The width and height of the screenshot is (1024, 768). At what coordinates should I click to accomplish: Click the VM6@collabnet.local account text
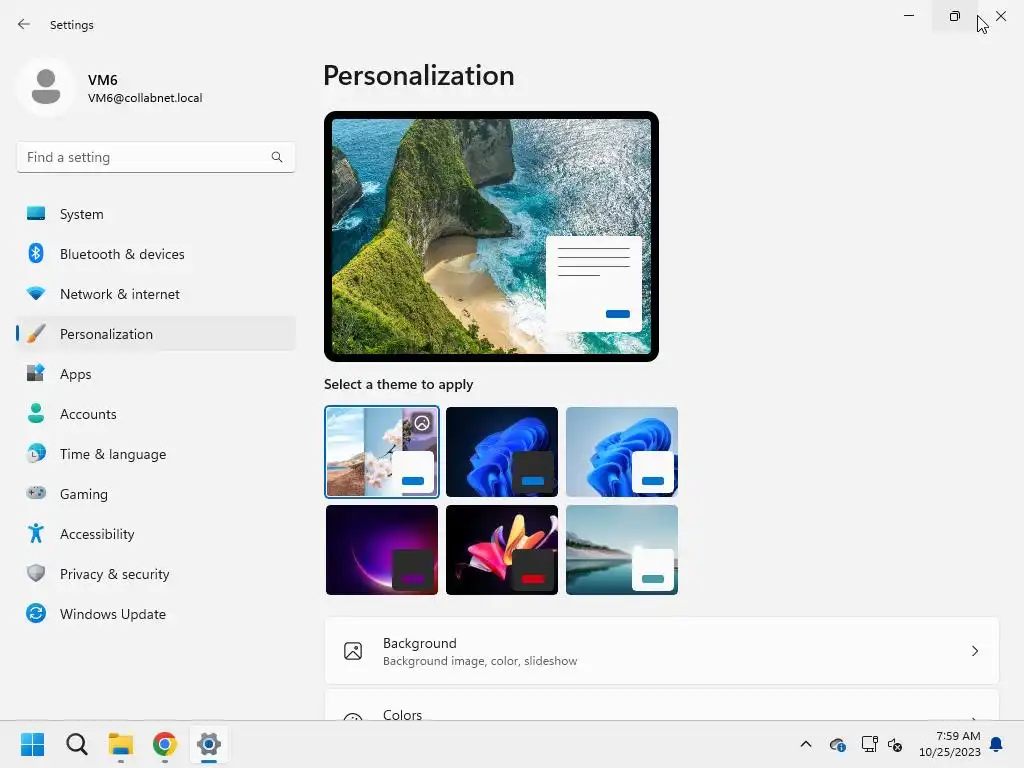pyautogui.click(x=145, y=98)
